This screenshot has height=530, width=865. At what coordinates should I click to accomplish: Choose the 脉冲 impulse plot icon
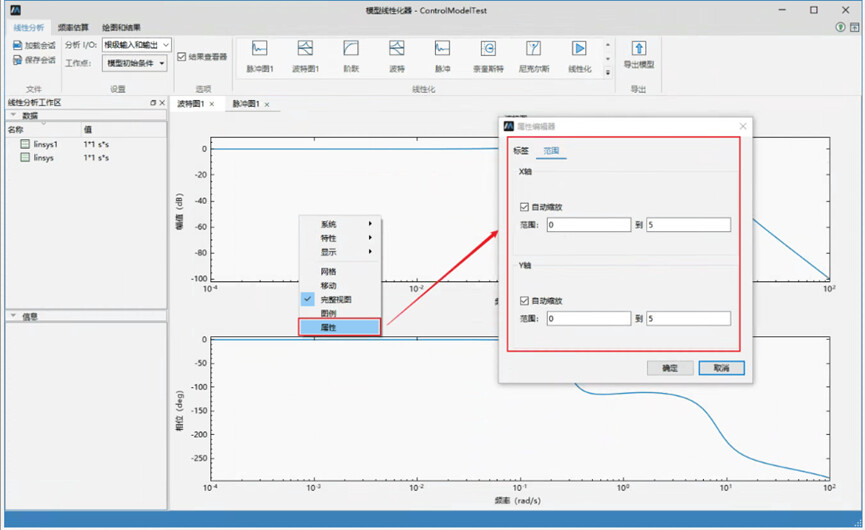[442, 49]
